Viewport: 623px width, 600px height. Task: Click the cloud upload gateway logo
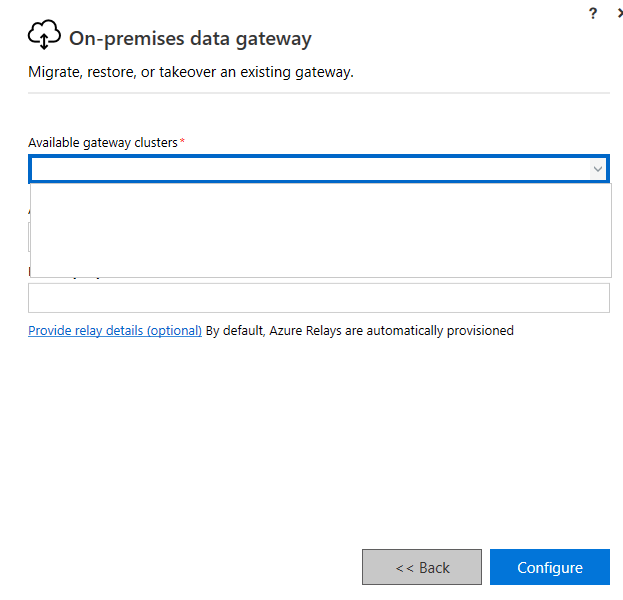44,35
